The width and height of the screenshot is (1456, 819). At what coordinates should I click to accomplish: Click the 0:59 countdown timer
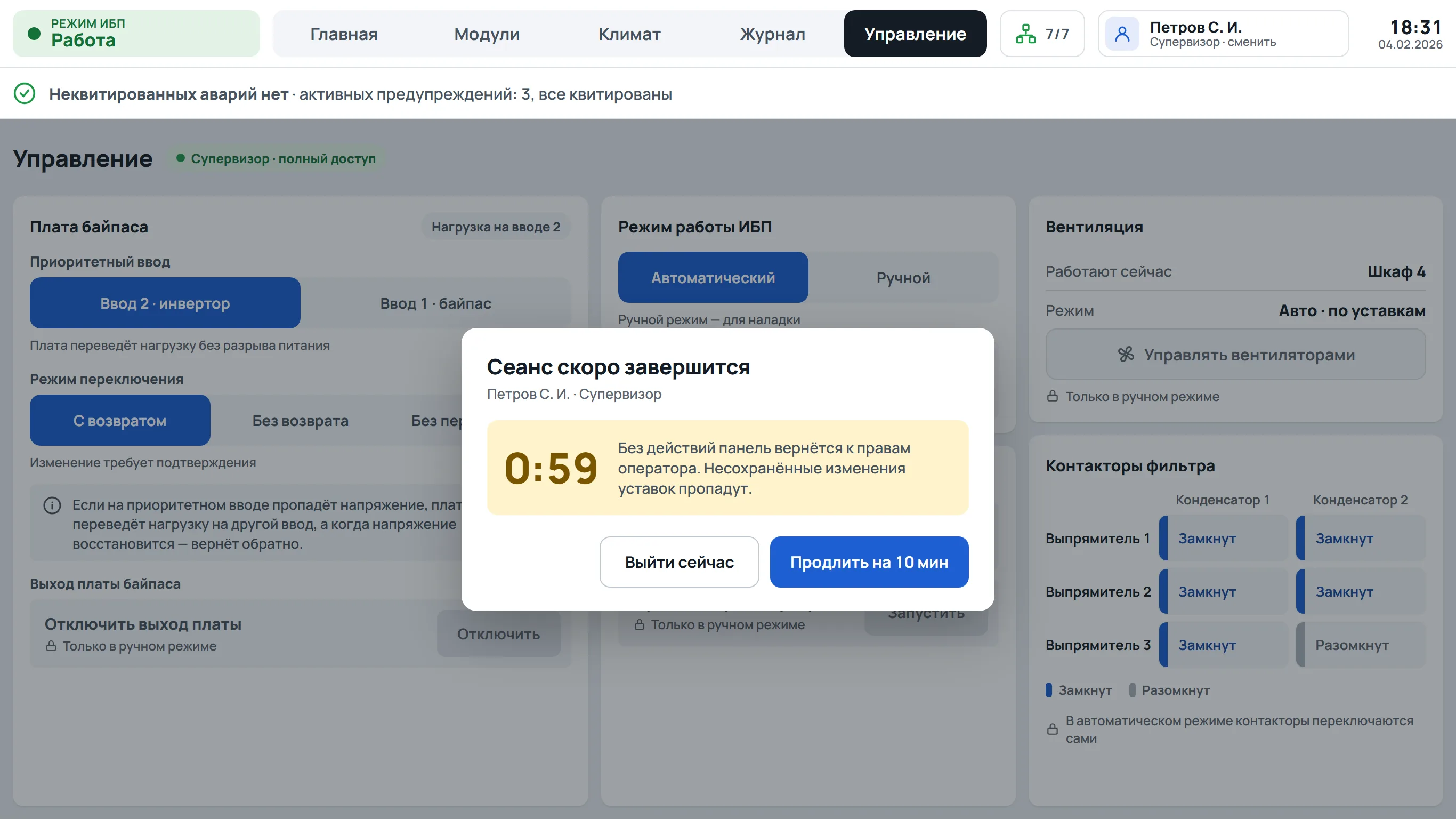pyautogui.click(x=551, y=468)
